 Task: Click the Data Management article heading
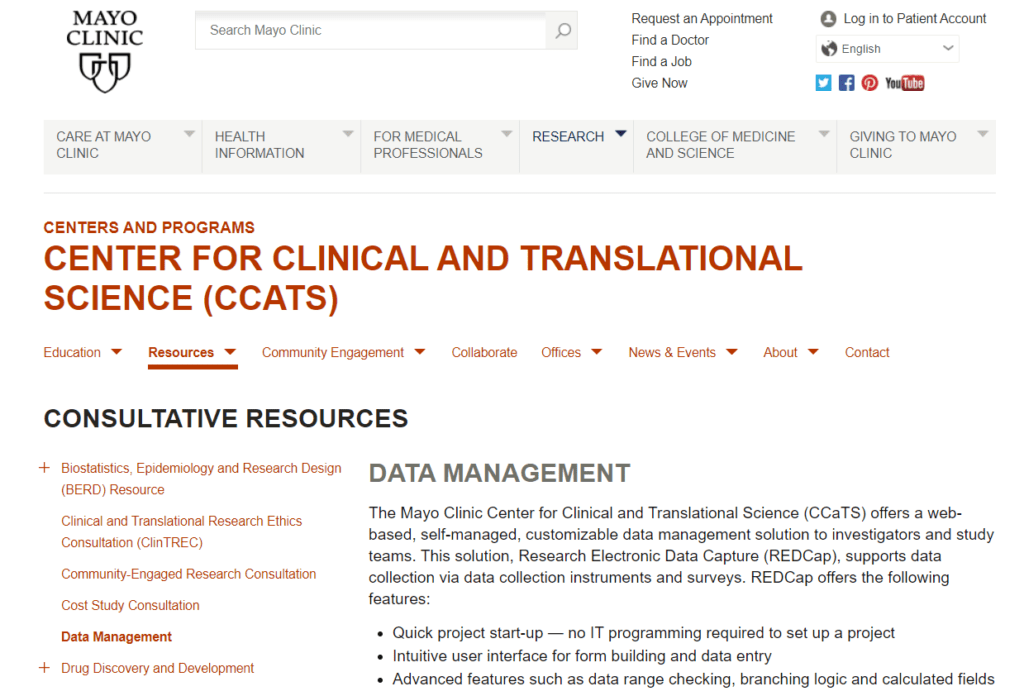(x=500, y=474)
